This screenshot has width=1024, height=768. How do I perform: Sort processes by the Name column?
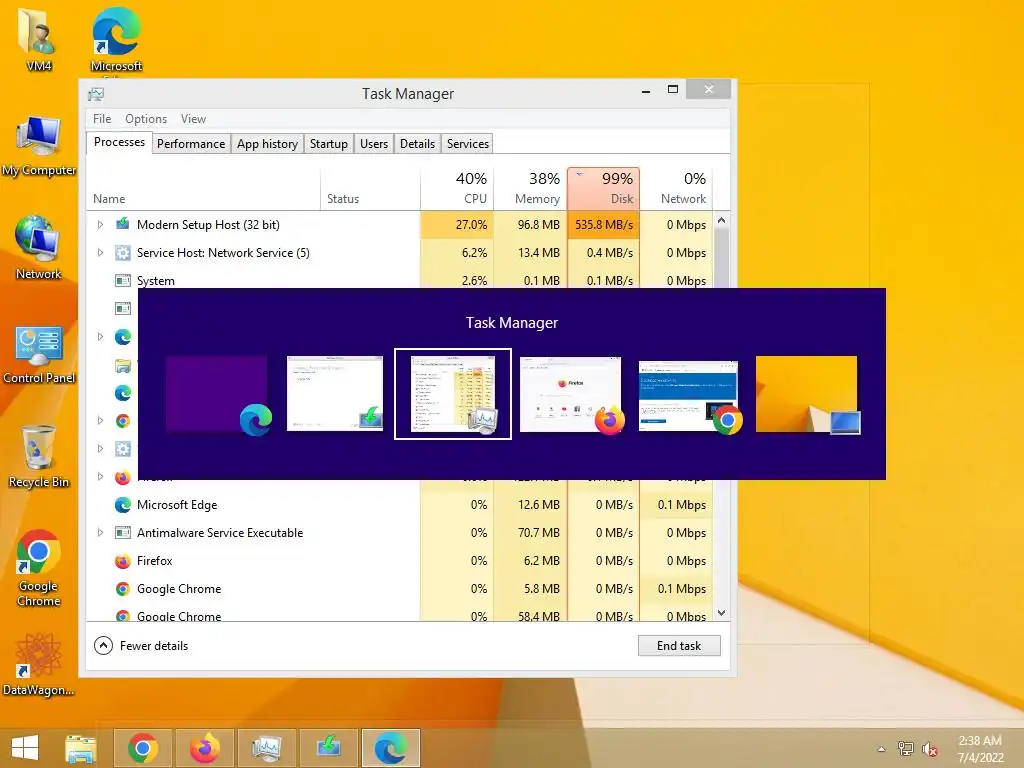click(x=203, y=189)
